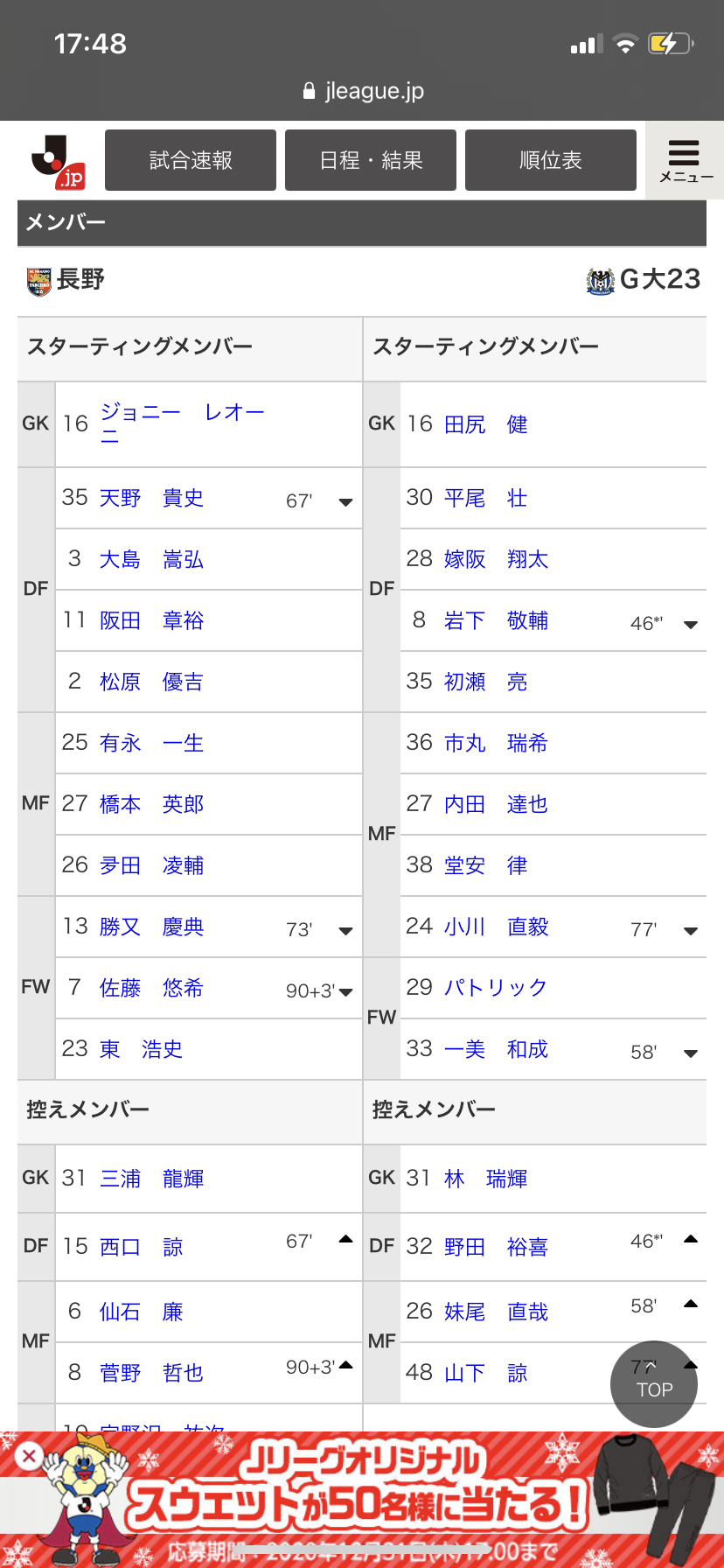This screenshot has height=1568, width=724.
Task: Expand substitution arrow for 勝又 慶典
Action: pyautogui.click(x=345, y=931)
